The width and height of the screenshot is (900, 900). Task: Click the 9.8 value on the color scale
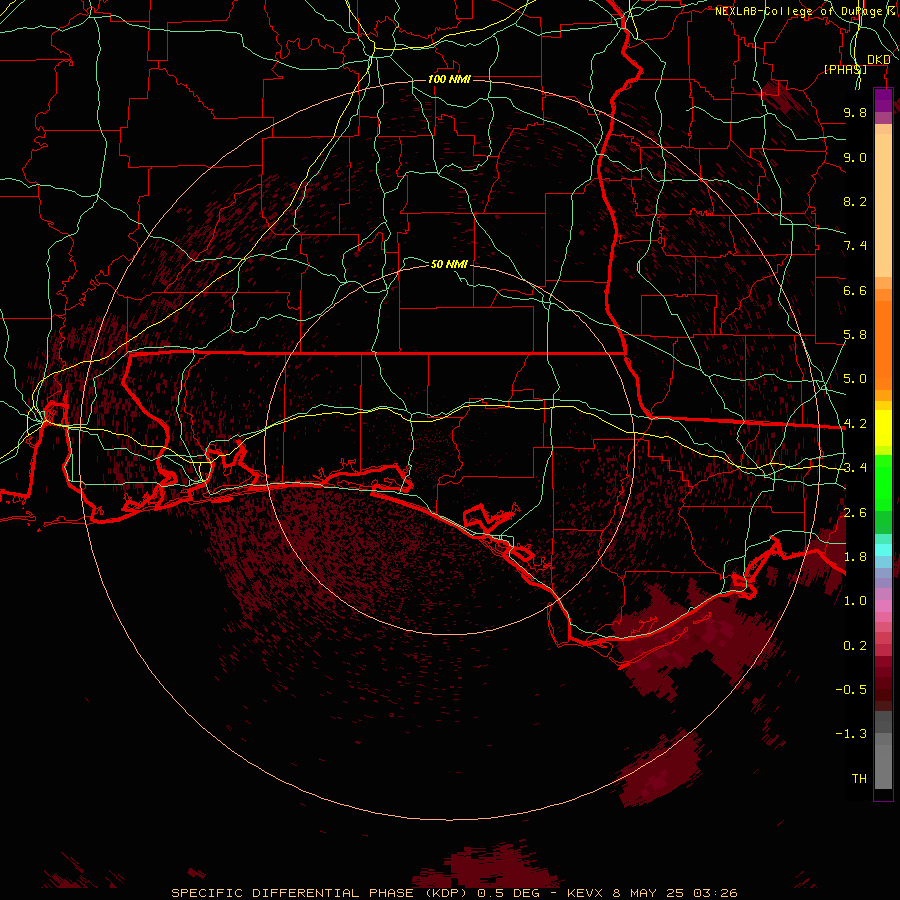(x=855, y=112)
